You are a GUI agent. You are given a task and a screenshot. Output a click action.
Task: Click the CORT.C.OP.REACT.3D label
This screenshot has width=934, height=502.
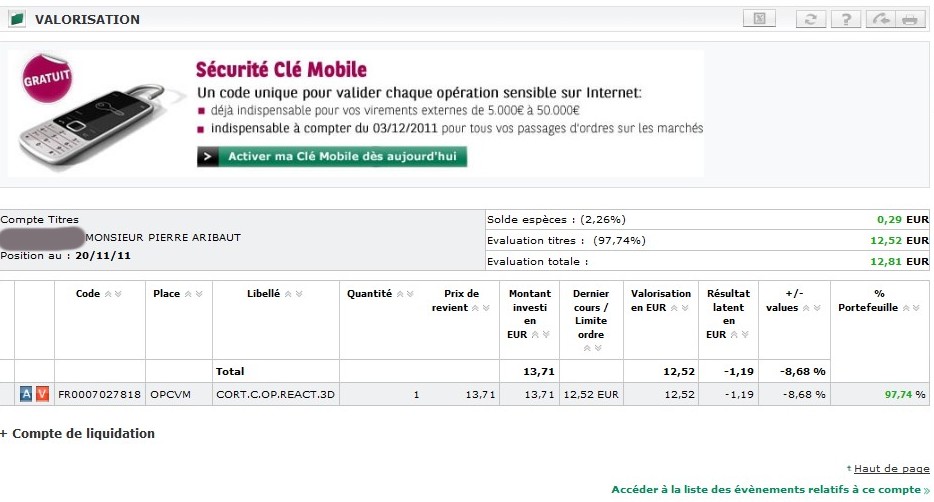click(x=275, y=394)
